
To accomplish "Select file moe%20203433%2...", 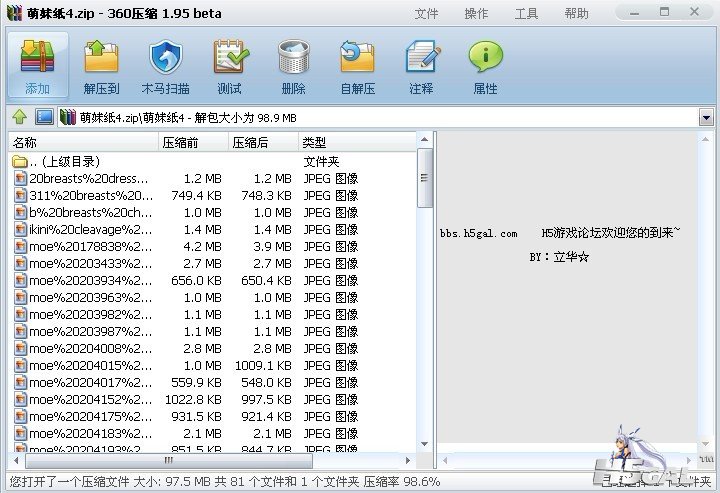I will (90, 263).
